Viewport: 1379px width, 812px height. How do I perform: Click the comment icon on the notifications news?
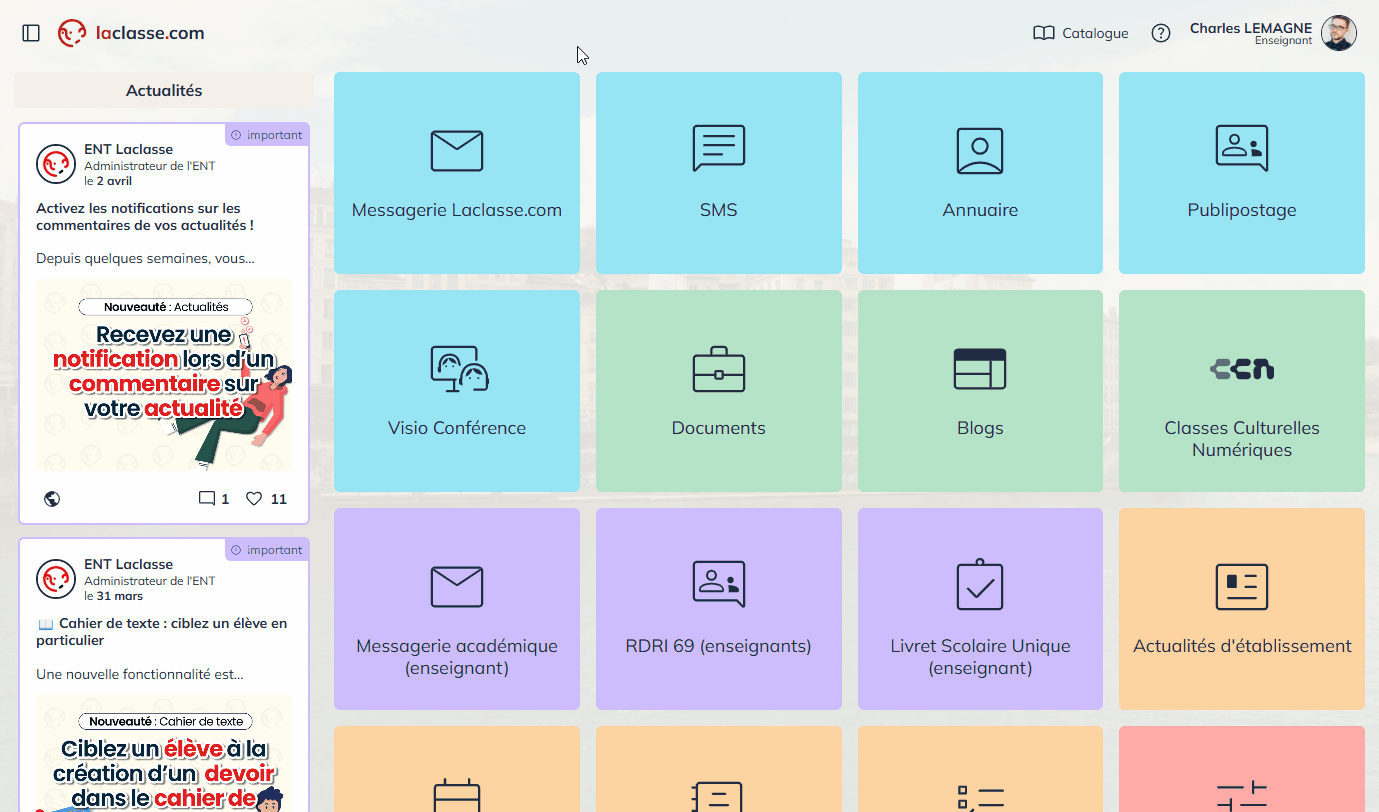coord(207,499)
